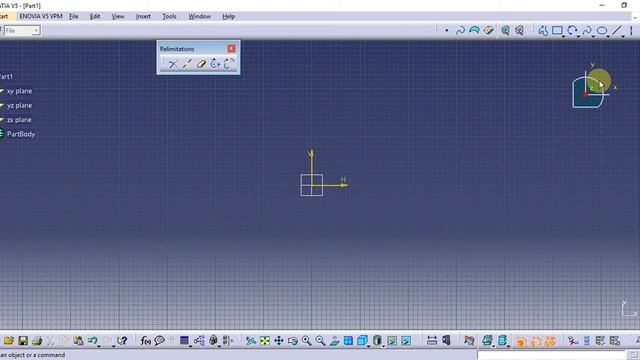Select PartBody in the specification tree
640x360 pixels.
[20, 134]
